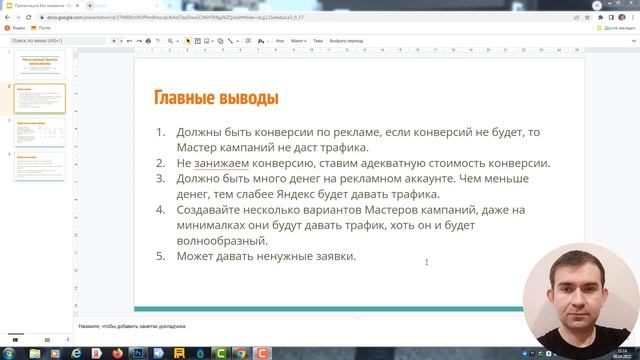Open Chrome three-dot menu
The width and height of the screenshot is (640, 360).
[x=633, y=18]
